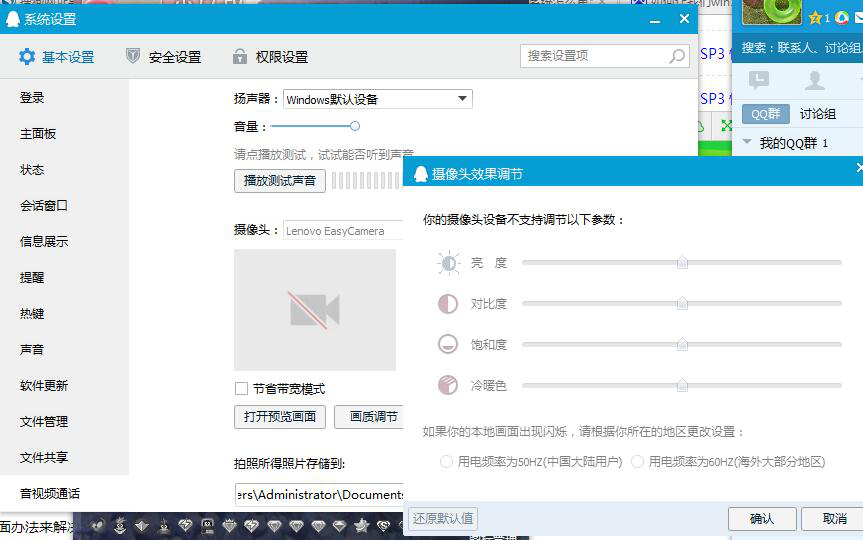Select 用电频率为60HZ radio button
The height and width of the screenshot is (540, 863).
click(637, 461)
